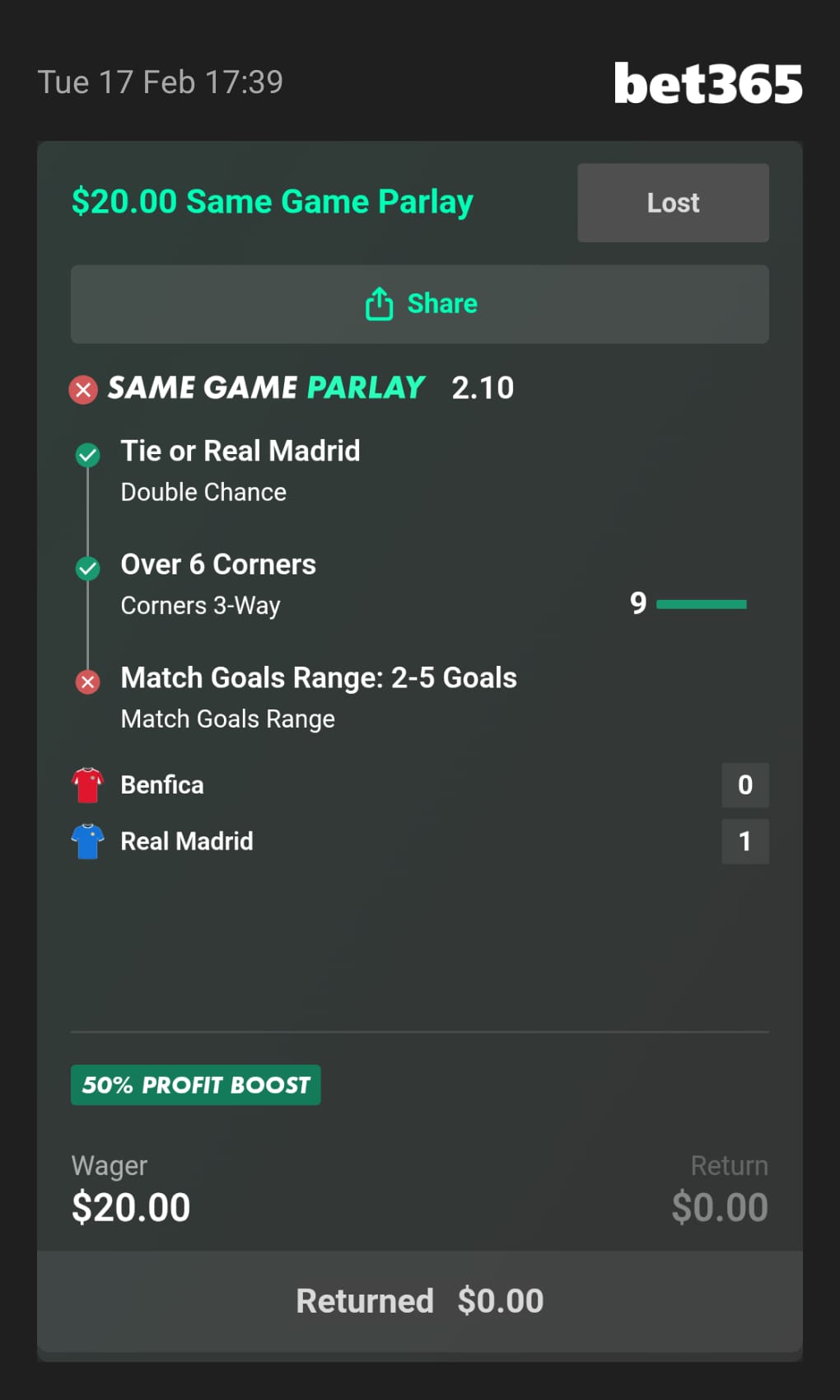Click the red X beside Match Goals Range

pos(88,681)
